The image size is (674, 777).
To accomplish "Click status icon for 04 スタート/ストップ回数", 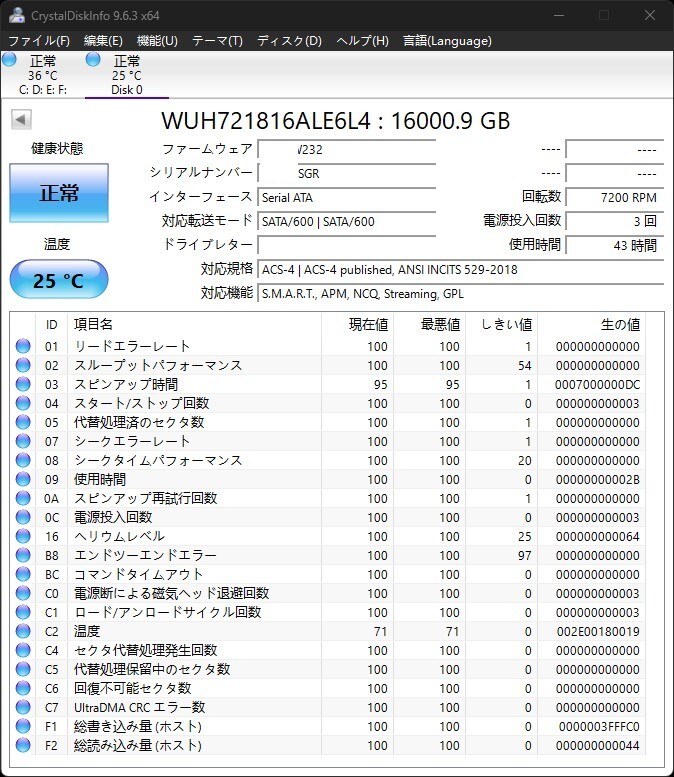I will 23,403.
